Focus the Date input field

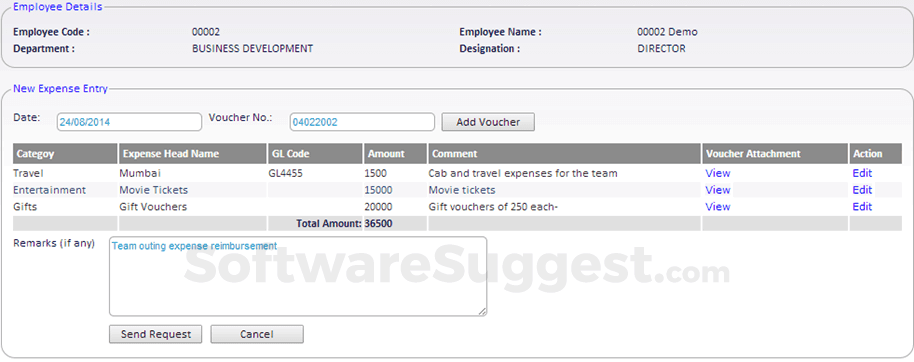129,122
